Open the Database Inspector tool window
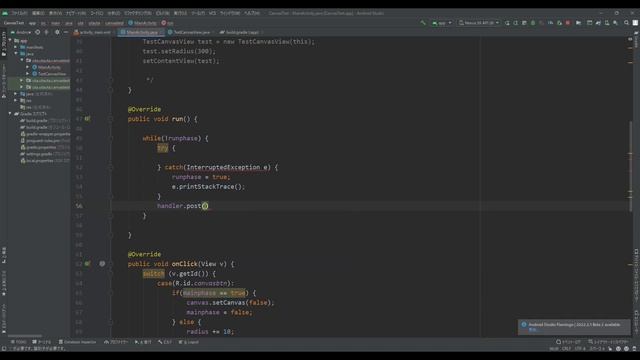Viewport: 640px width, 360px height. pos(78,342)
